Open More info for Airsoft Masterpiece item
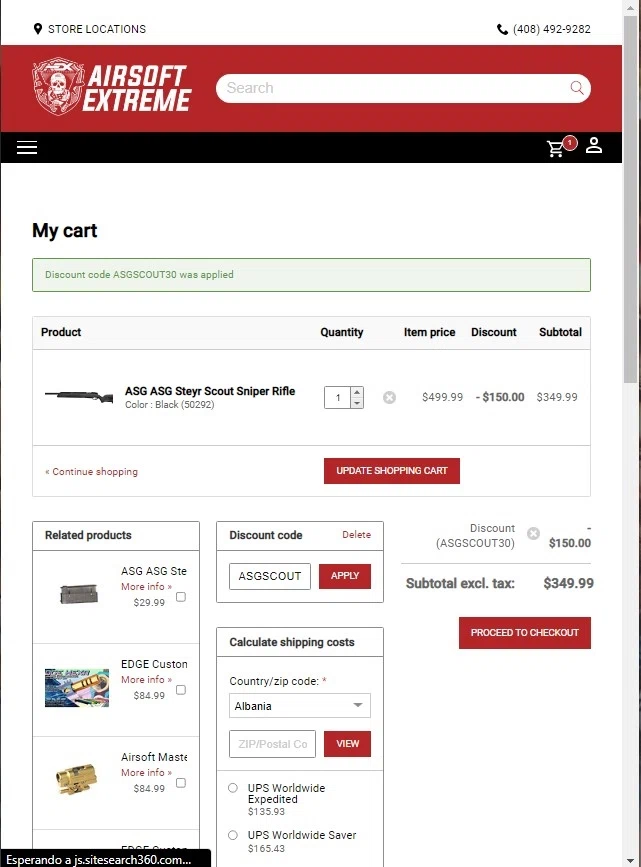The width and height of the screenshot is (641, 867). click(146, 772)
